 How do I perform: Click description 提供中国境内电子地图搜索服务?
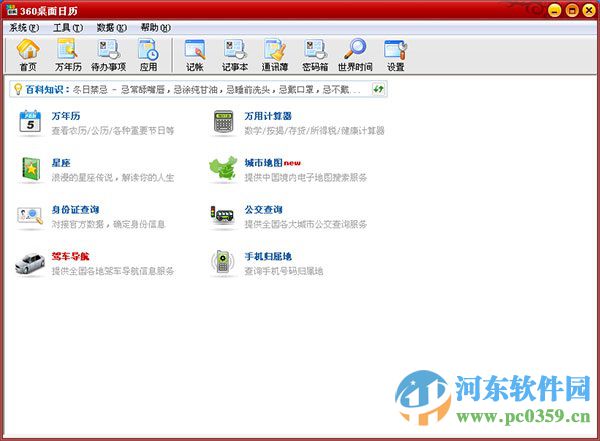(x=305, y=178)
